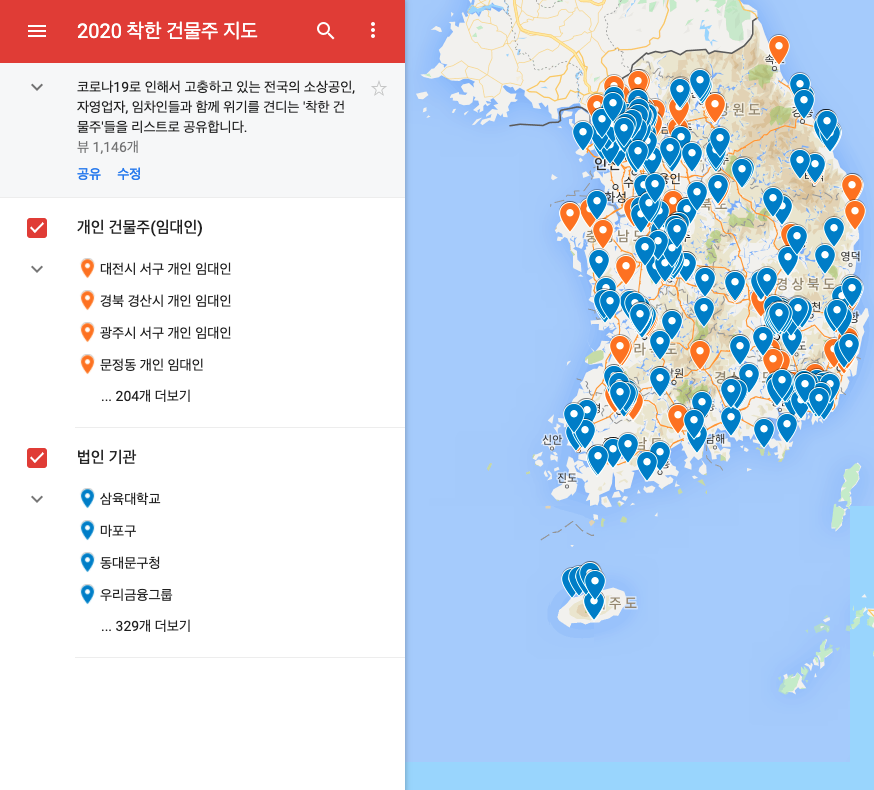This screenshot has width=874, height=790.
Task: Open the map search
Action: click(x=325, y=31)
